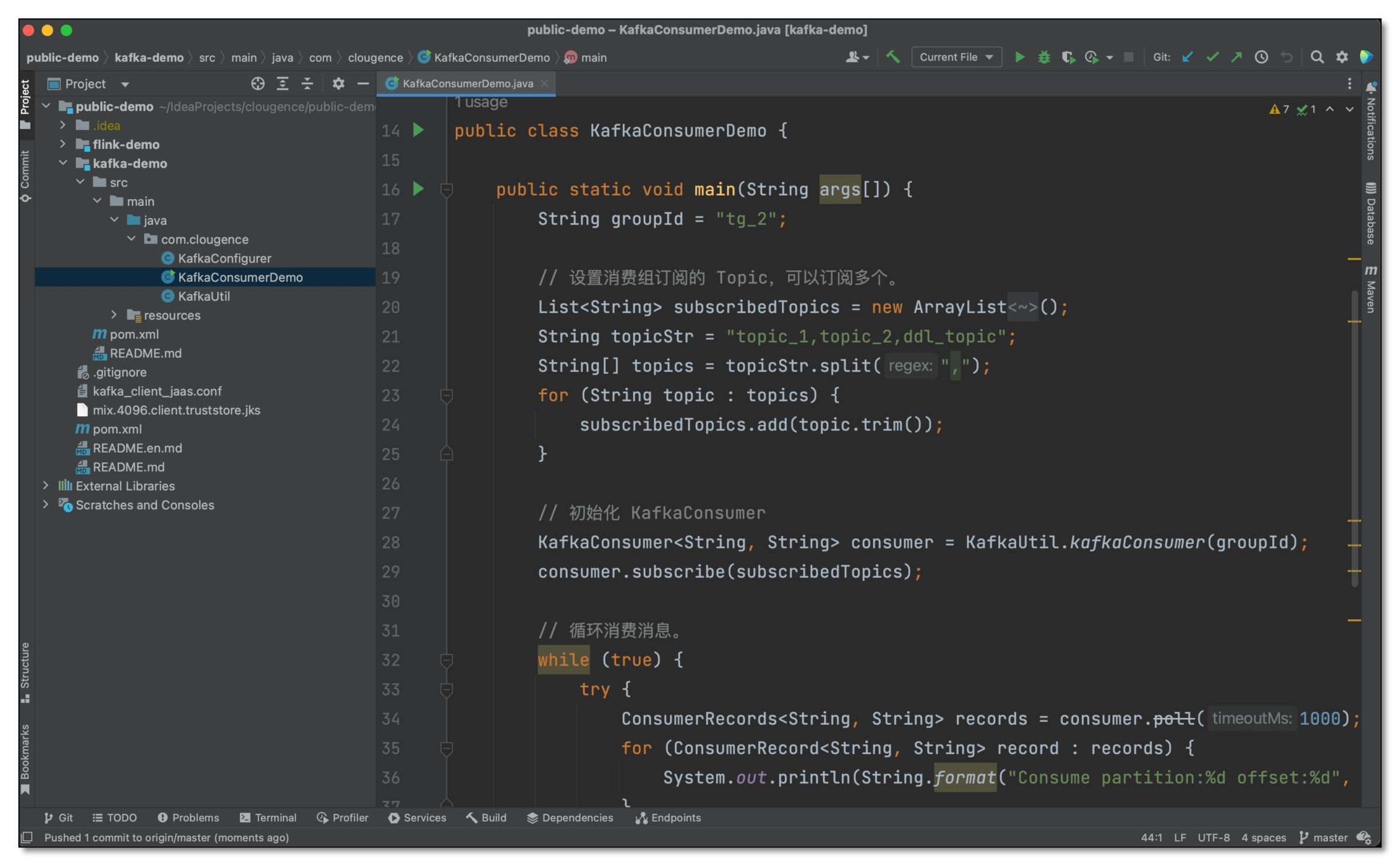Click LF line separator in status bar
This screenshot has height=866, width=1400.
coord(1180,837)
